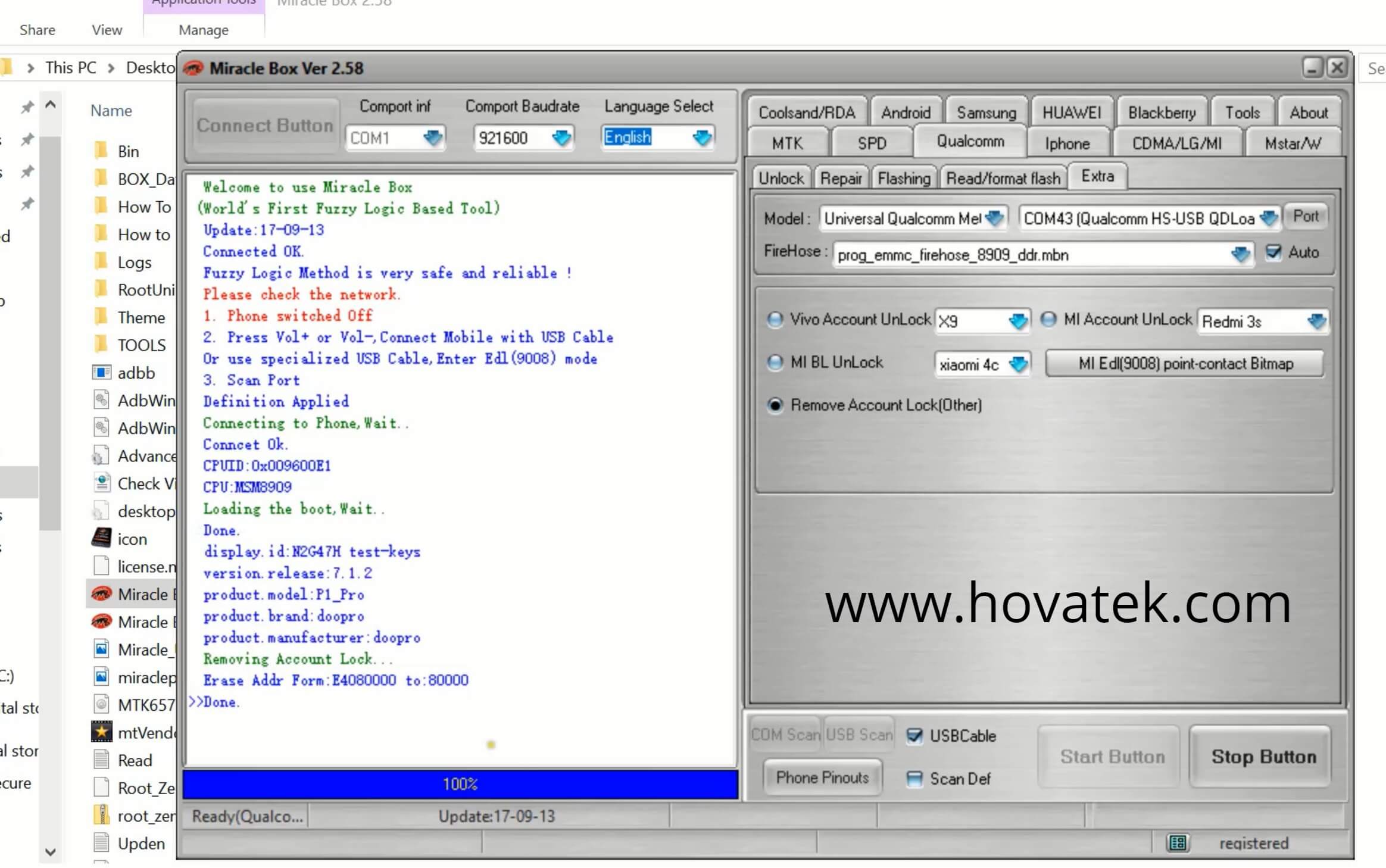Toggle the FireHose Auto checkbox
This screenshot has width=1386, height=868.
coord(1273,252)
